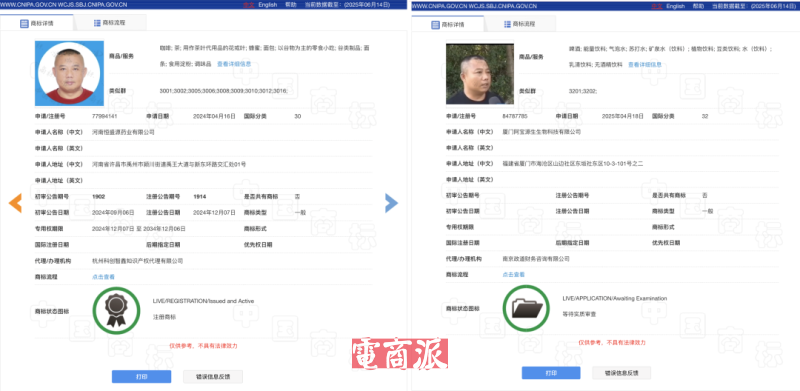Image resolution: width=800 pixels, height=391 pixels.
Task: Select 中文 language on right page header
Action: (x=656, y=6)
